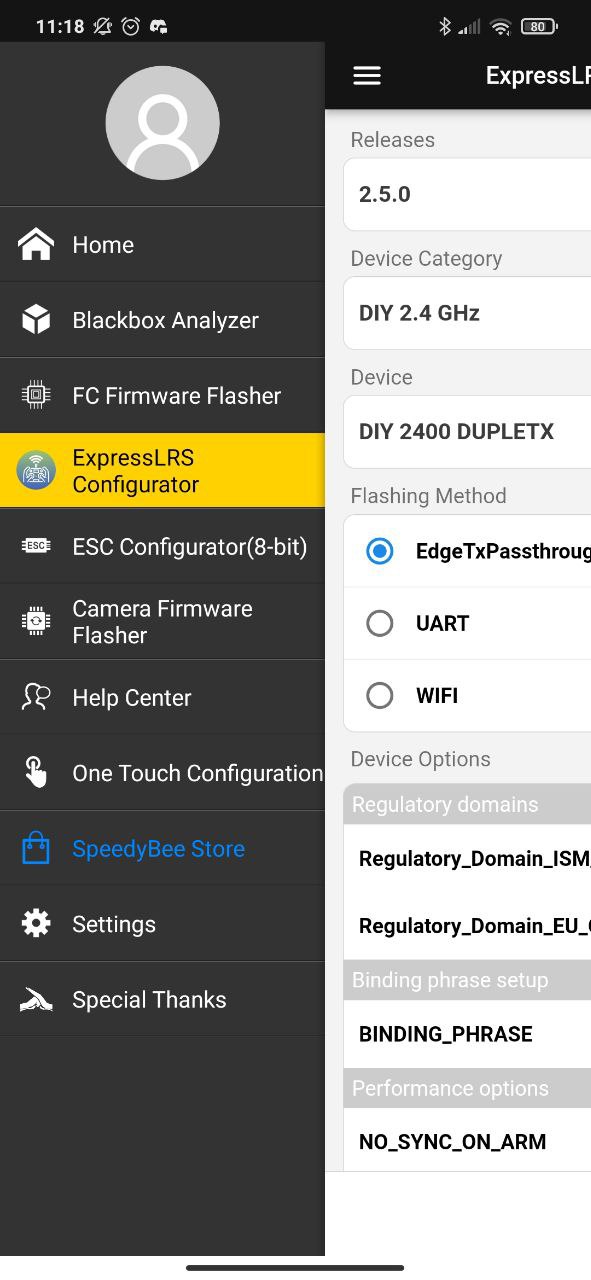Tap the Home house icon
Viewport: 591px width, 1280px height.
[36, 244]
